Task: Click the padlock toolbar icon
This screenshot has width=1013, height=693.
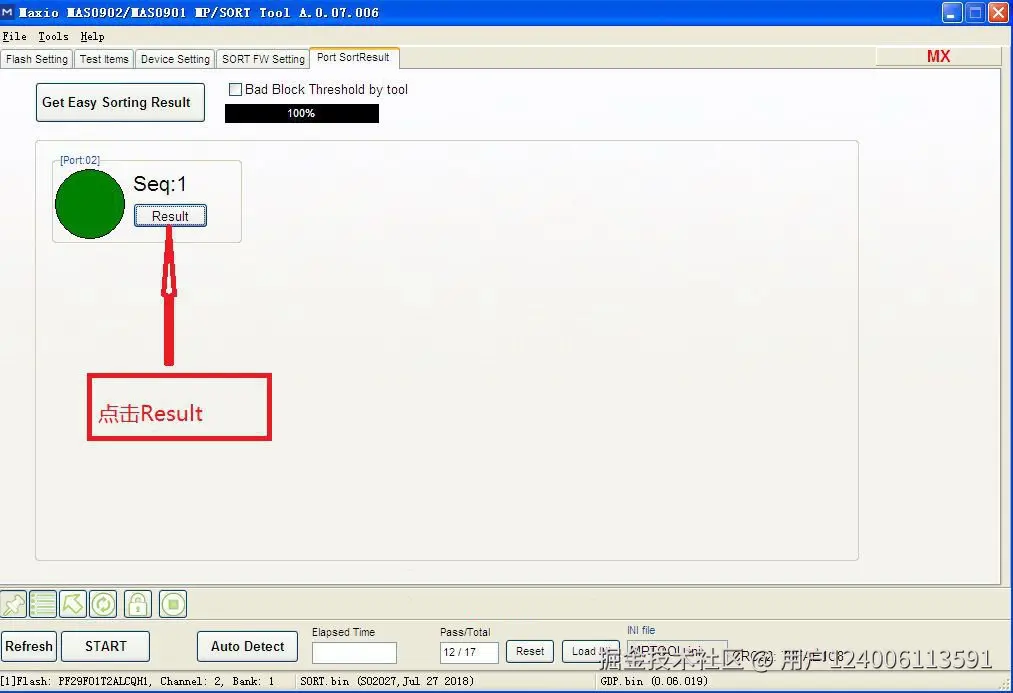Action: 138,605
